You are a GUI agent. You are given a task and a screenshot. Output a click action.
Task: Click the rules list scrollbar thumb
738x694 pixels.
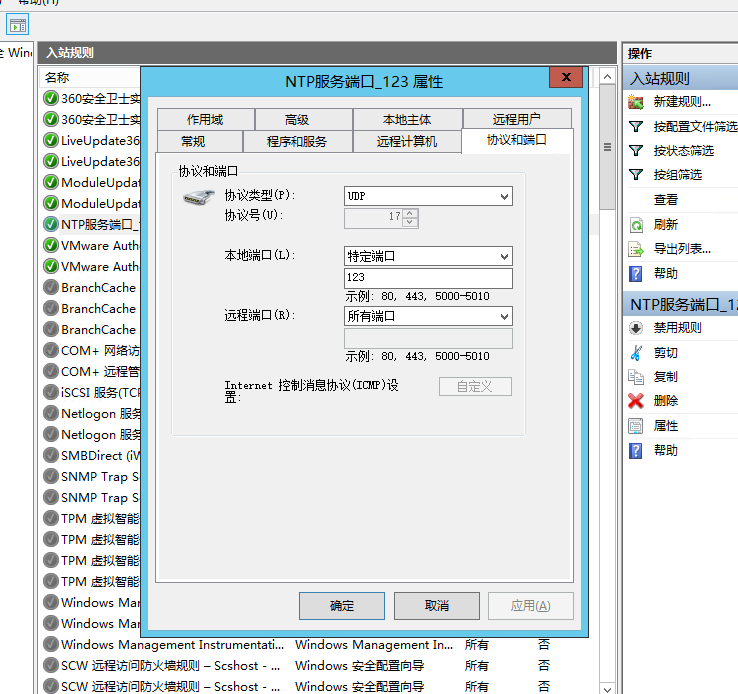click(x=608, y=147)
